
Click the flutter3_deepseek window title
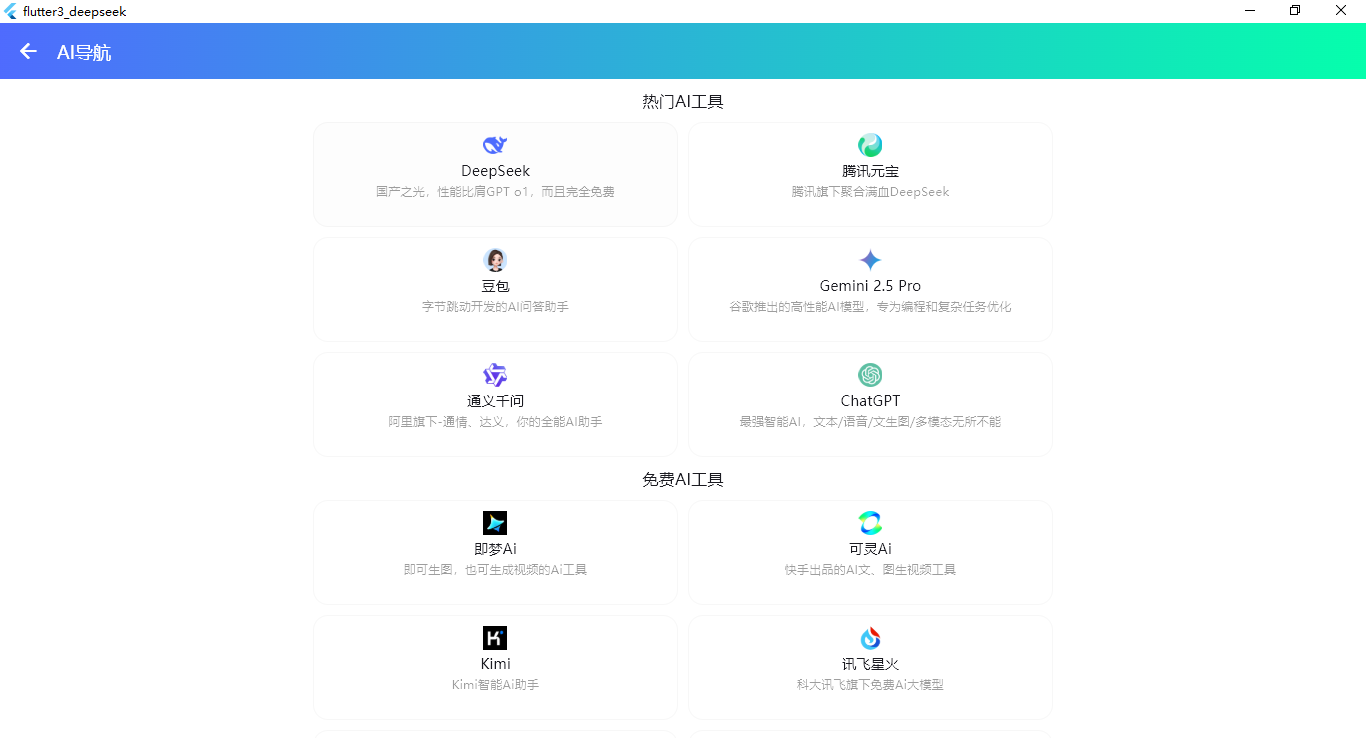[75, 11]
